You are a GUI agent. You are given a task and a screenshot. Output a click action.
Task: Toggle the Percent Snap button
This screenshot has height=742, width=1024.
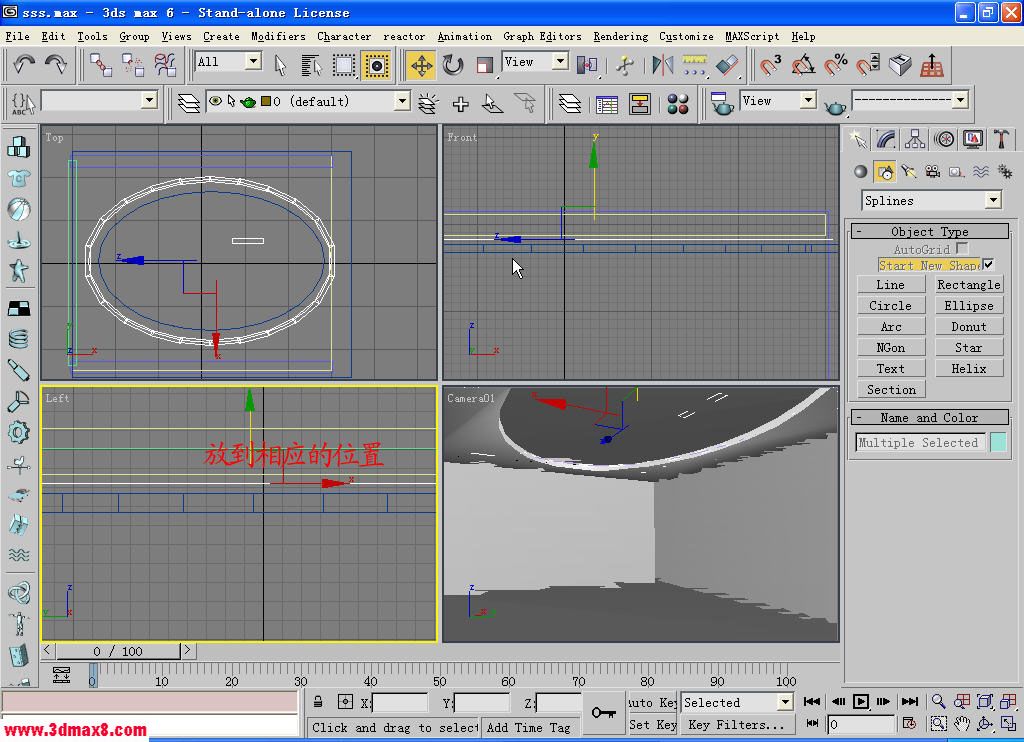(835, 65)
